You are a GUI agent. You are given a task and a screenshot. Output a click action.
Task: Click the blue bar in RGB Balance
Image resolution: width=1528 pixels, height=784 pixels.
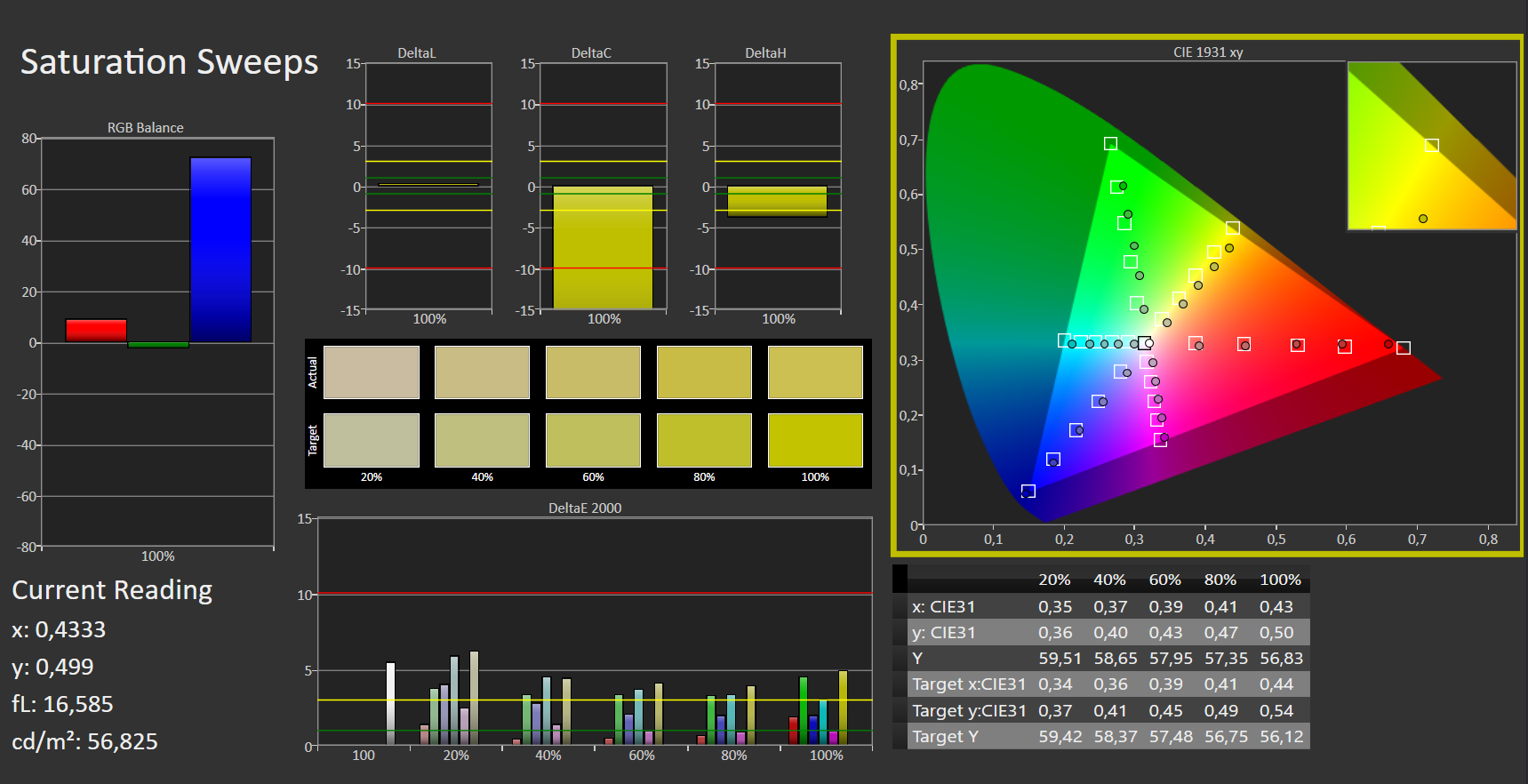pyautogui.click(x=220, y=250)
